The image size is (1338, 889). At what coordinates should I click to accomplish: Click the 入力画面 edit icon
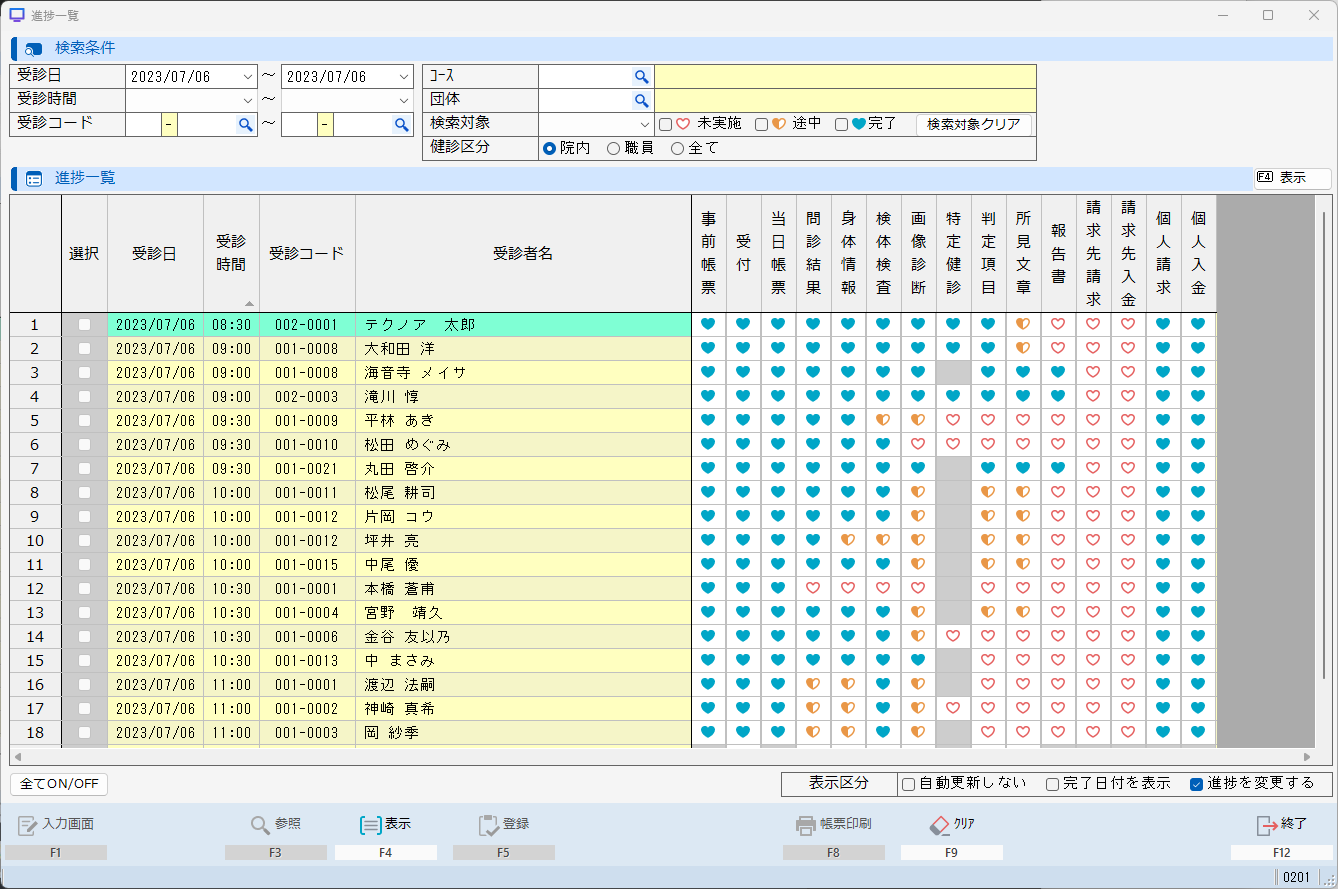pyautogui.click(x=28, y=825)
